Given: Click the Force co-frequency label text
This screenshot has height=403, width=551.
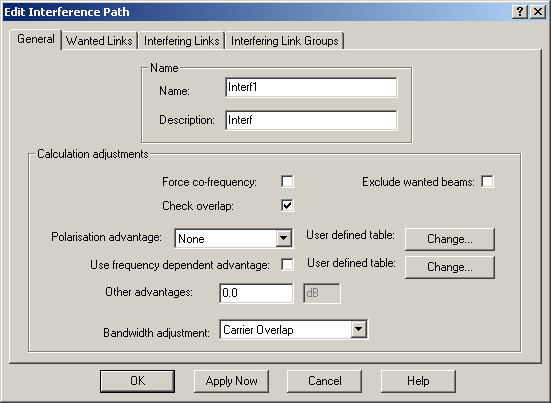Looking at the screenshot, I should click(209, 182).
